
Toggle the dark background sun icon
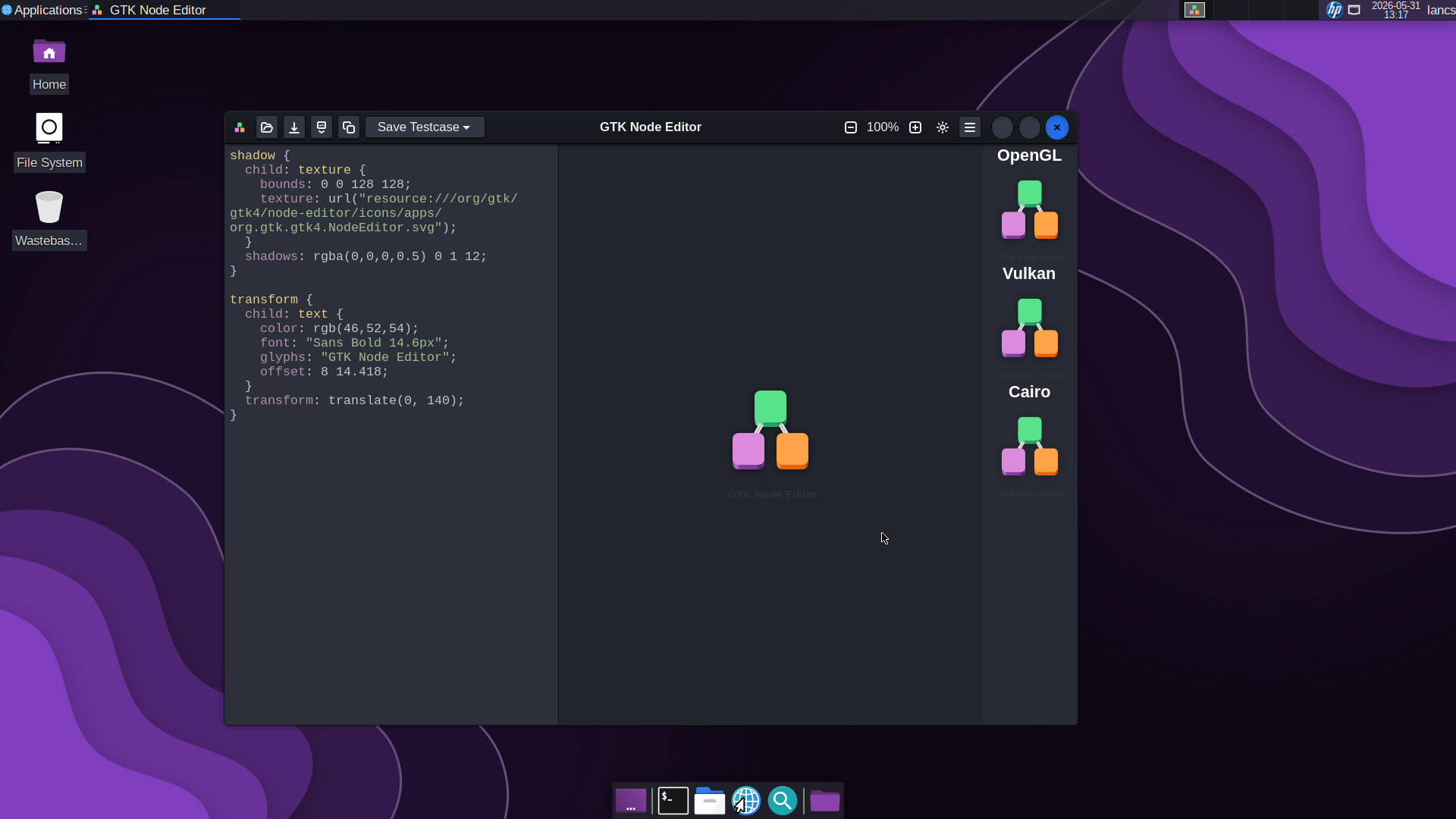943,127
